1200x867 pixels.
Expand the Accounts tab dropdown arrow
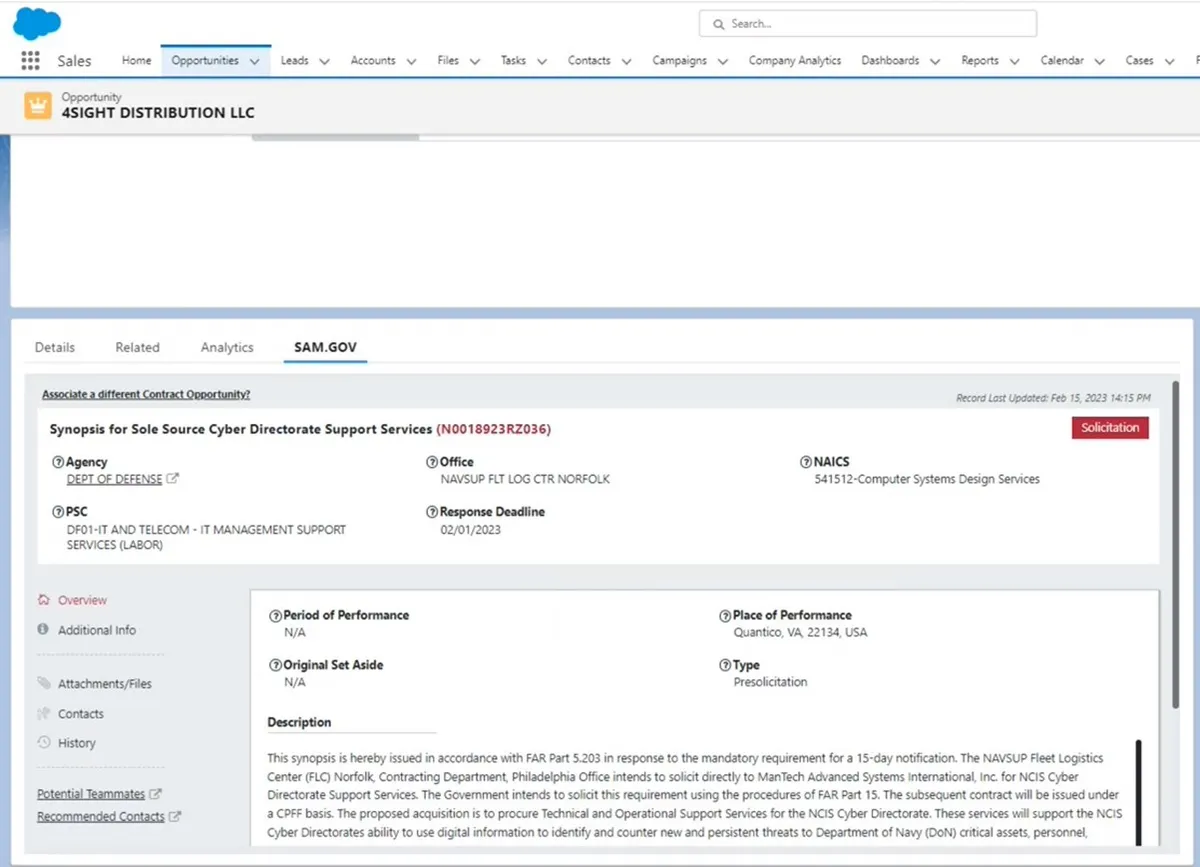coord(411,61)
